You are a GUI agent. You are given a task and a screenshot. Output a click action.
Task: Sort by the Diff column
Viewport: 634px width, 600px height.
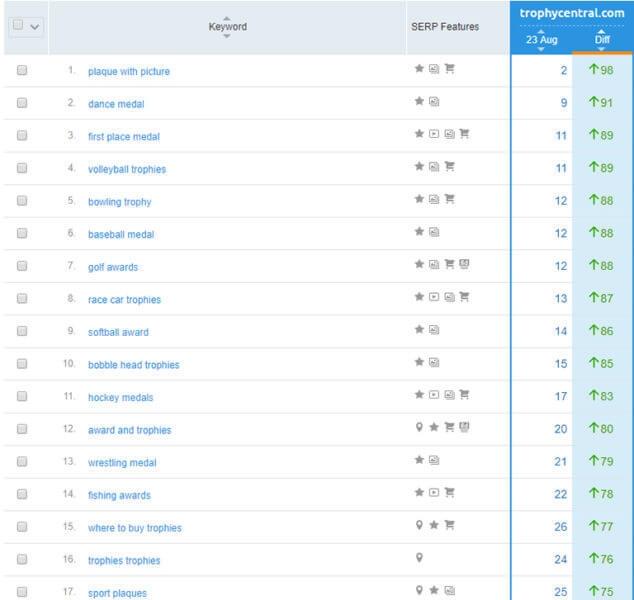(601, 40)
